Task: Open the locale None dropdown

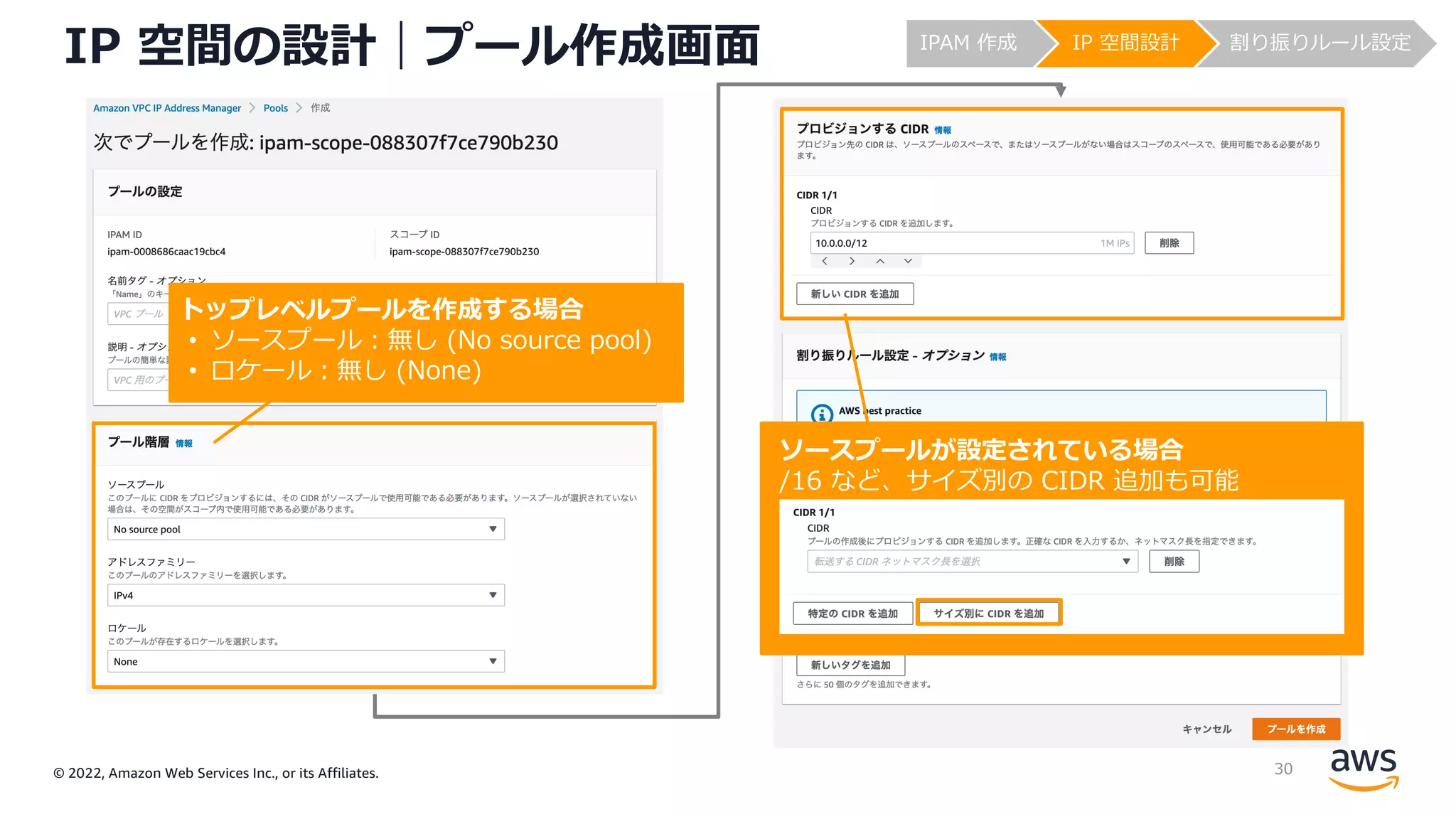Action: (x=306, y=661)
